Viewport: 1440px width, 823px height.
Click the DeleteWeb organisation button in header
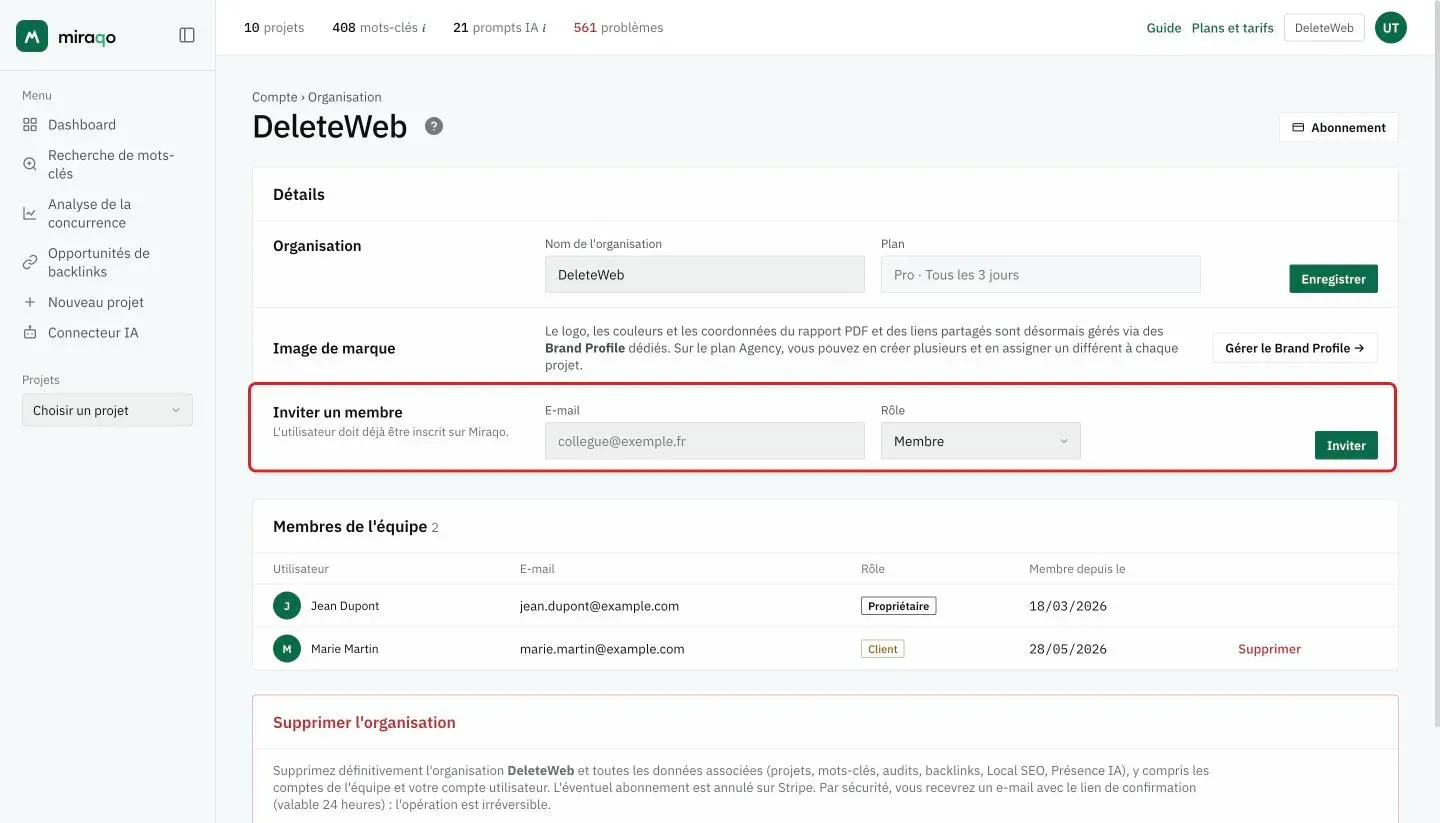tap(1324, 28)
